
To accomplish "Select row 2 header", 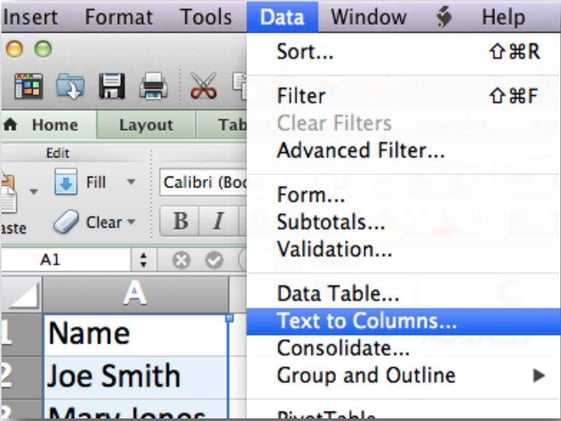I will point(21,377).
